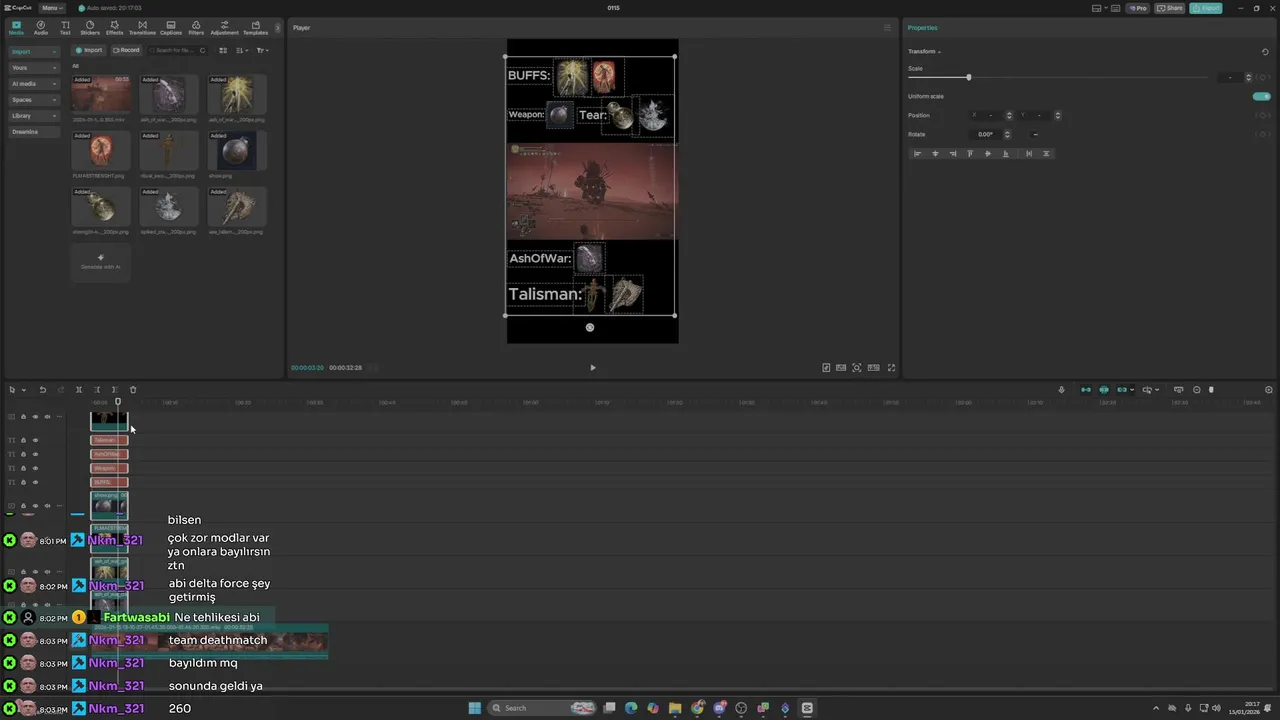The image size is (1280, 720).
Task: Click the Record button
Action: coord(127,50)
